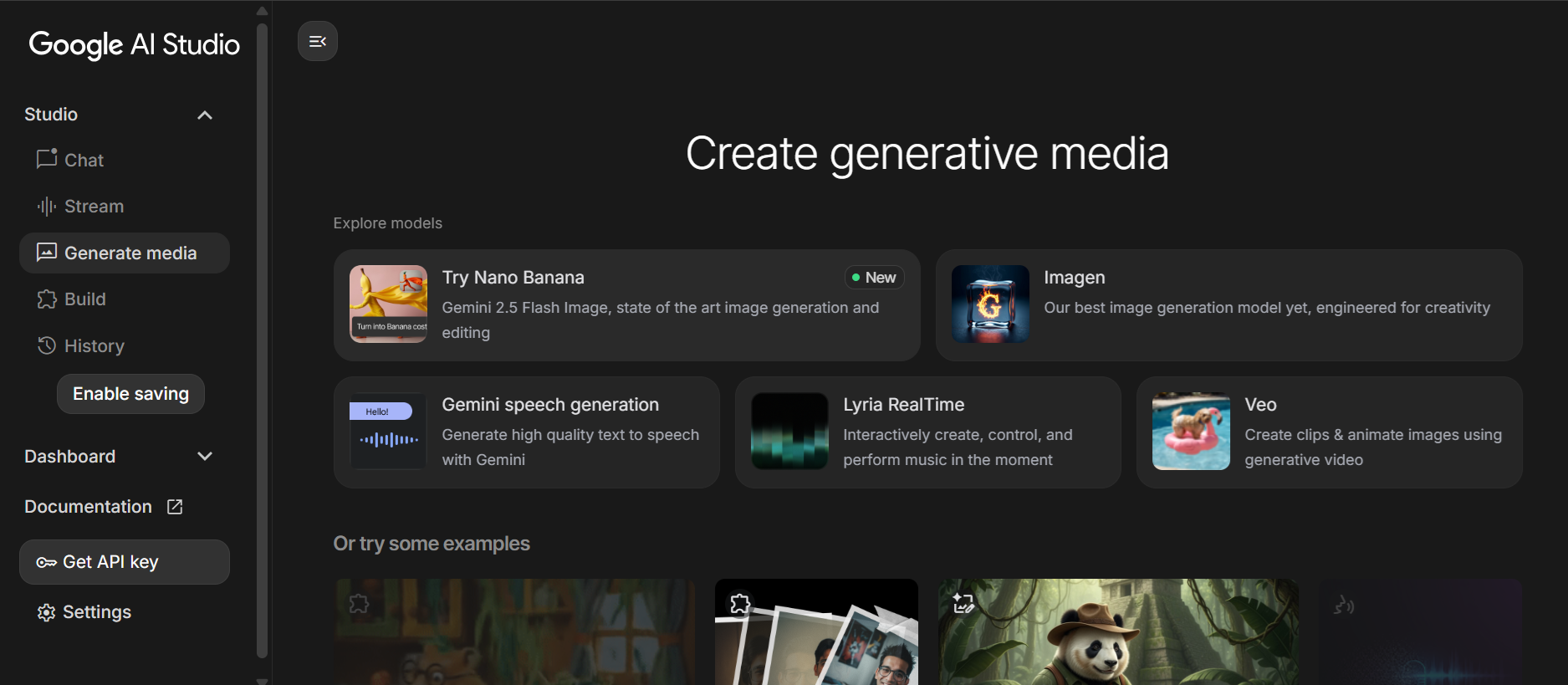Click the image edit icon on the panda example
Image resolution: width=1568 pixels, height=685 pixels.
(x=963, y=604)
